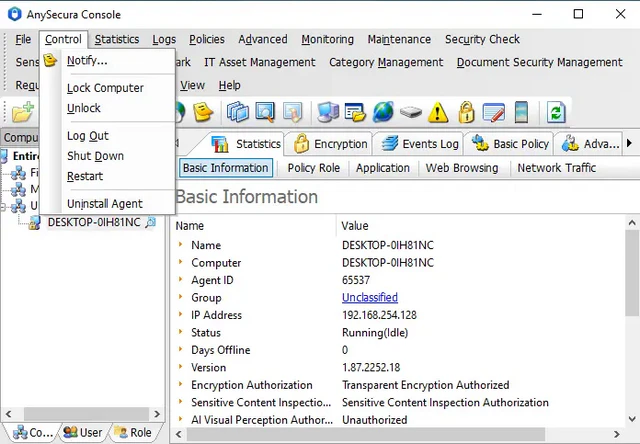Click the remote control hand pointer icon
This screenshot has width=640, height=444.
pyautogui.click(x=292, y=112)
